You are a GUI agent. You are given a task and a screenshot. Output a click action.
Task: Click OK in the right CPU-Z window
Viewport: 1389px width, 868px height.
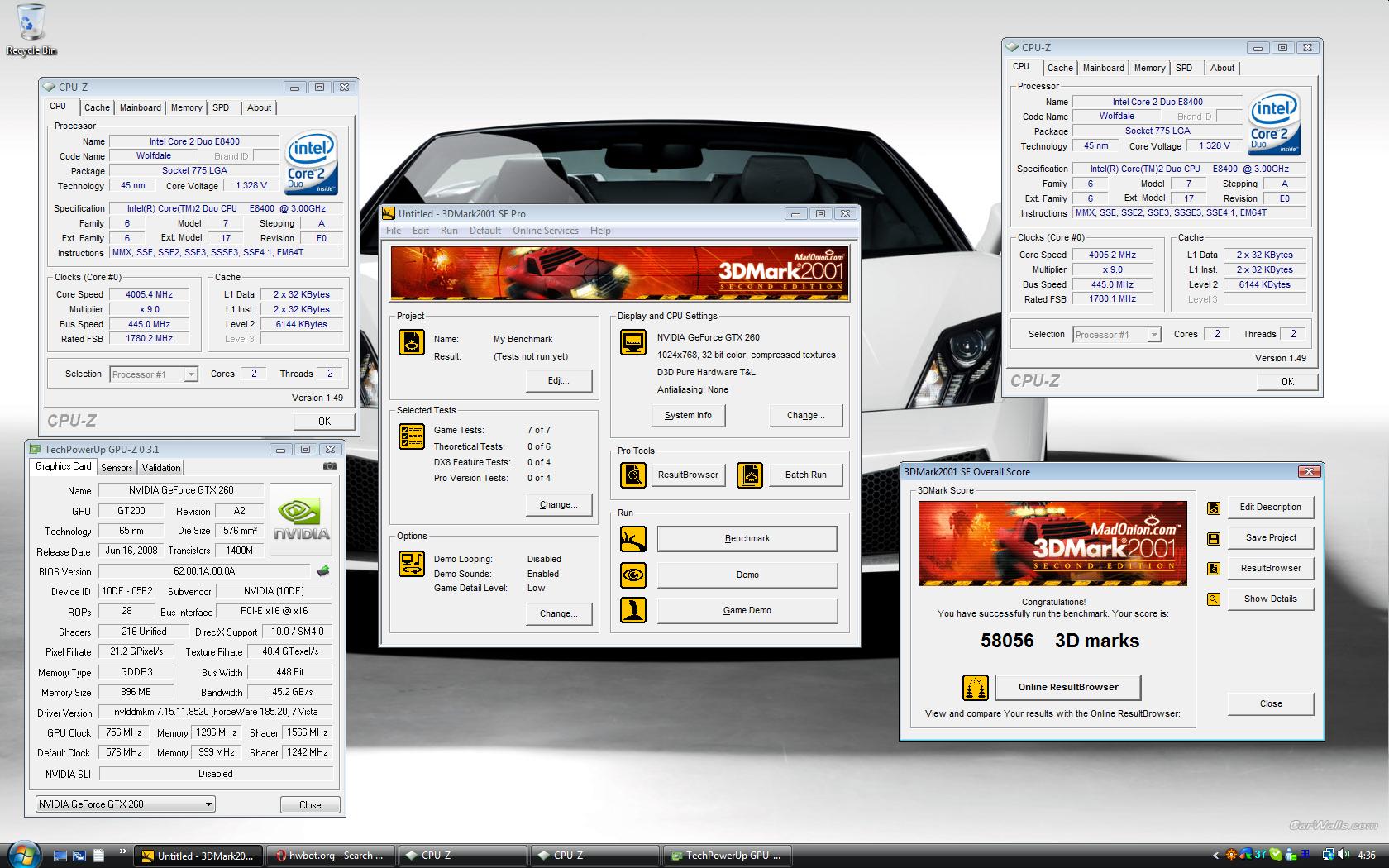[x=1287, y=381]
